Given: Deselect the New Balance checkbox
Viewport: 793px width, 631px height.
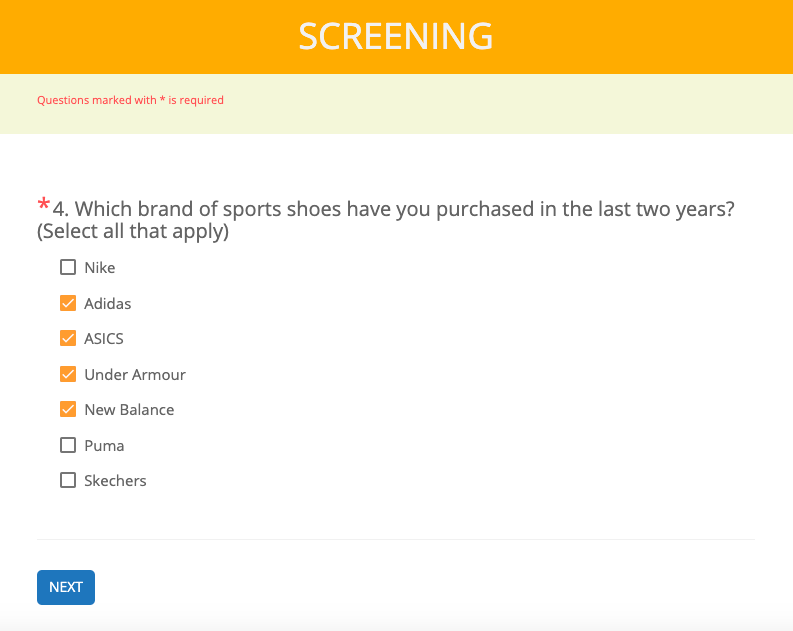Looking at the screenshot, I should (x=68, y=409).
